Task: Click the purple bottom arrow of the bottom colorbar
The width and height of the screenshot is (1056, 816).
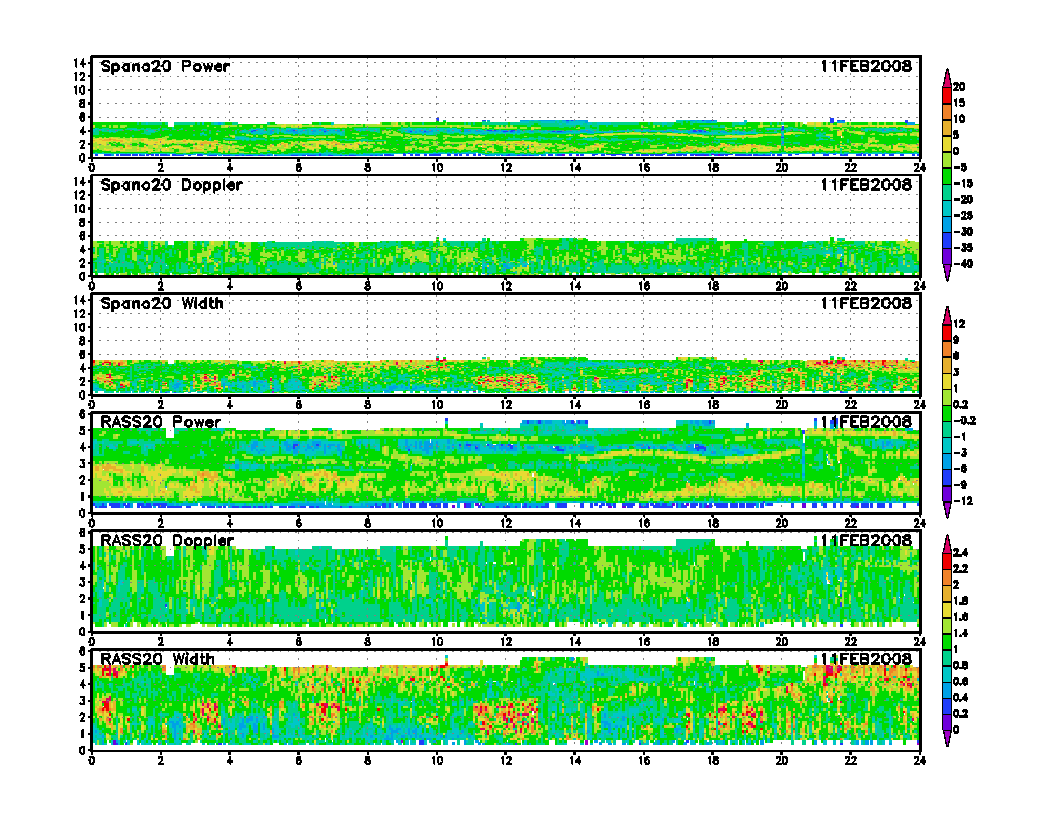Action: 947,738
